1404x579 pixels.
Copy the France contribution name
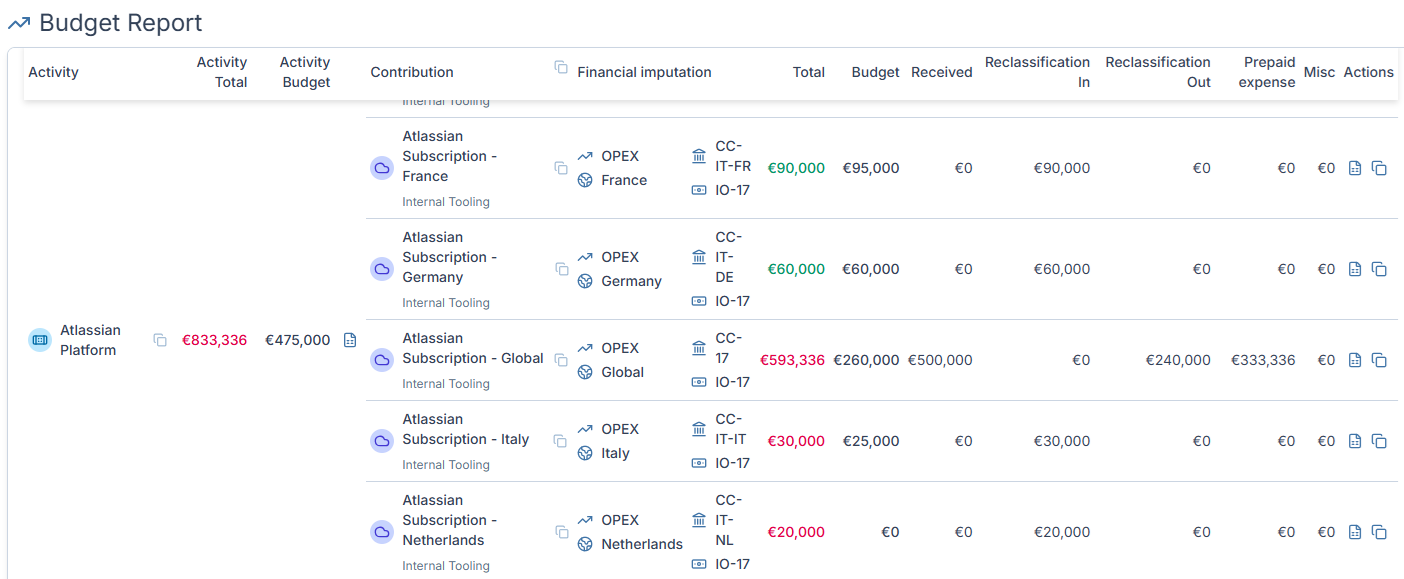[x=561, y=168]
